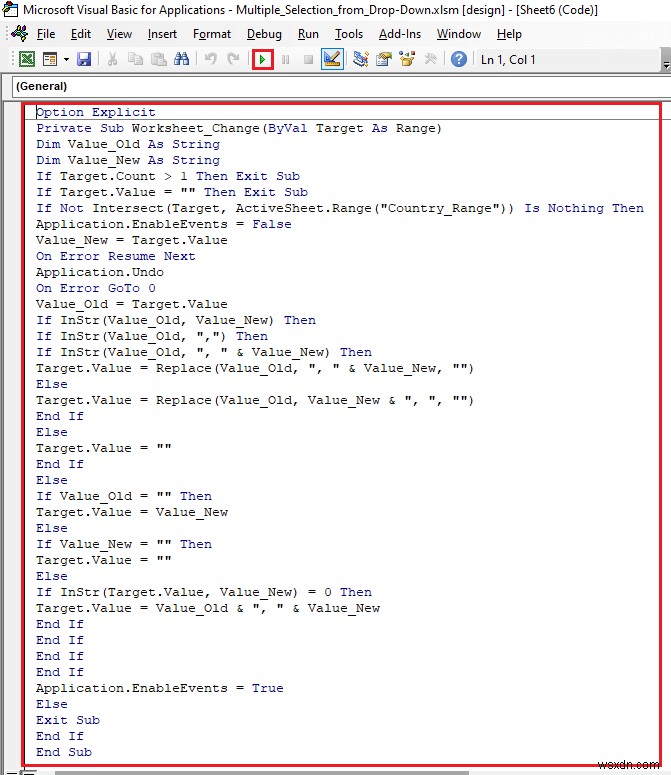Open Find with the binoculars icon
The width and height of the screenshot is (671, 775).
click(x=181, y=60)
